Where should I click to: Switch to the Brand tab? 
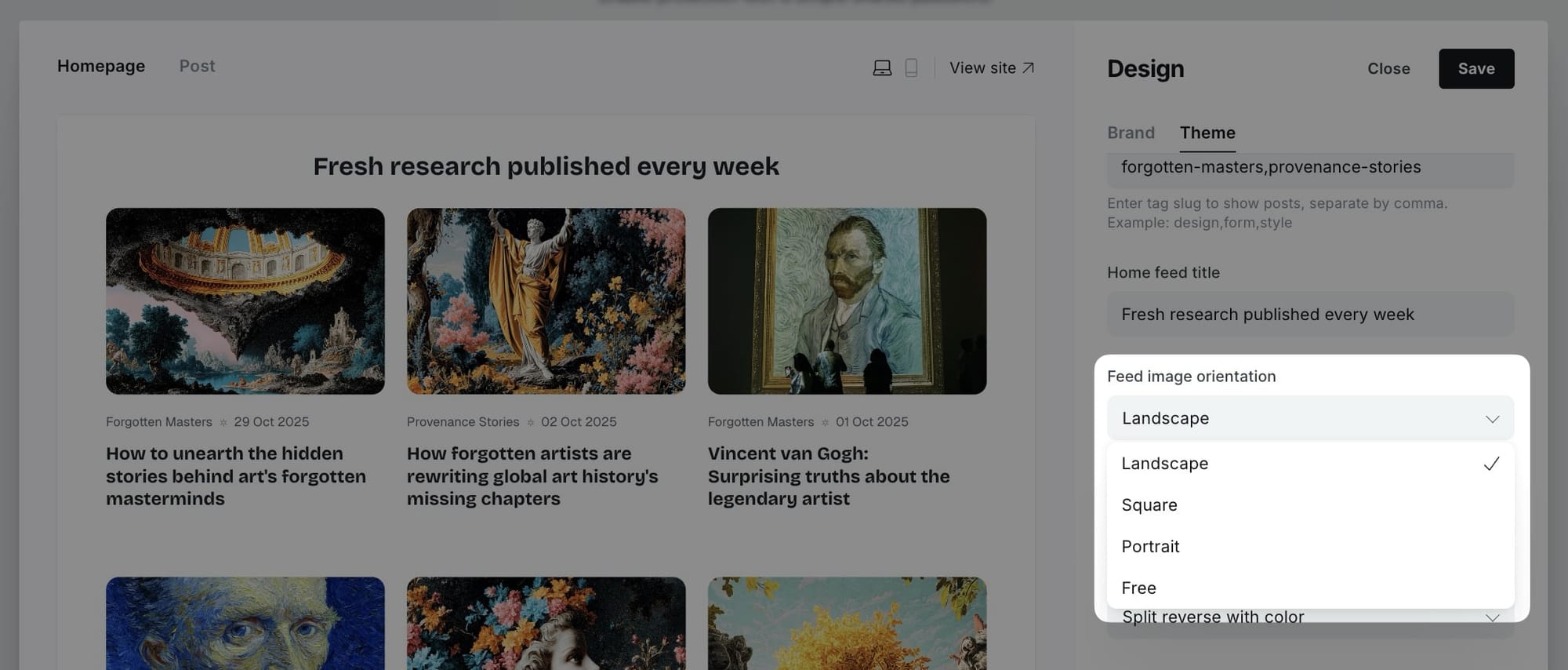(x=1131, y=133)
